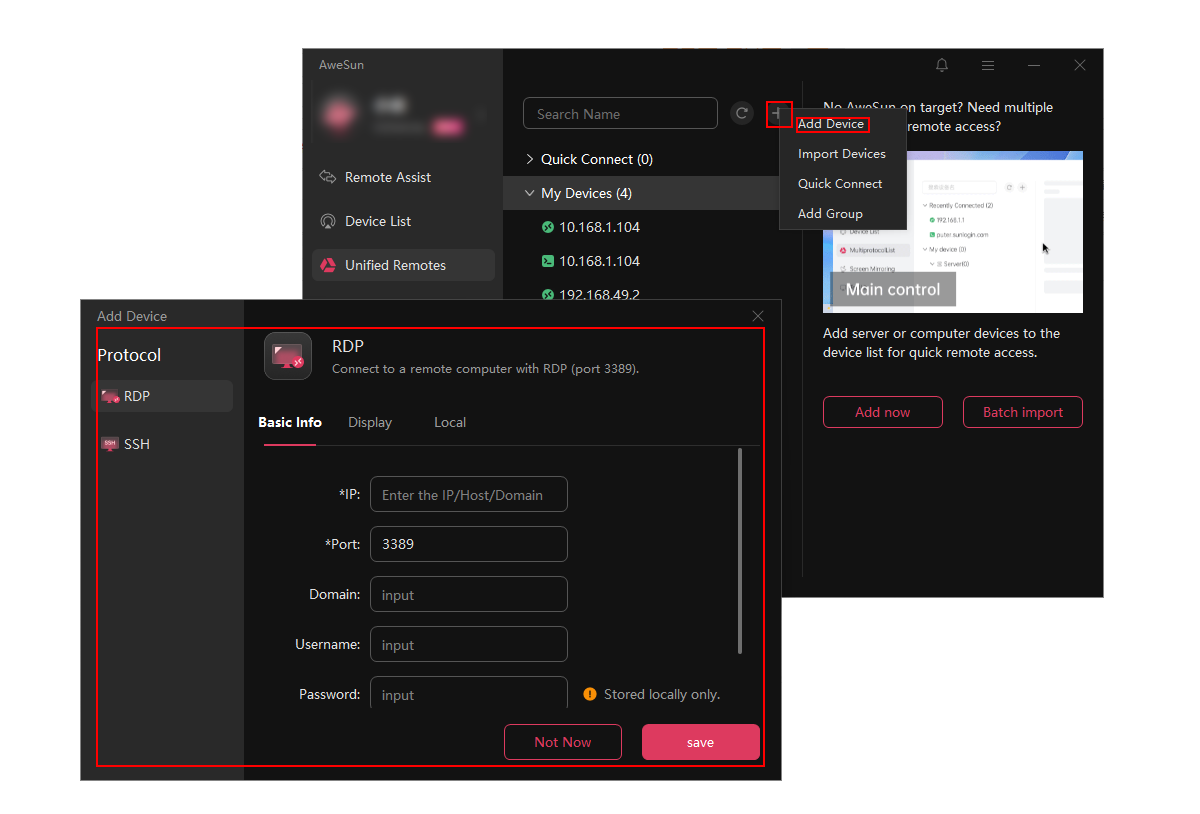Click the 'Stored locally only.' text
The width and height of the screenshot is (1200, 814).
coord(662,694)
